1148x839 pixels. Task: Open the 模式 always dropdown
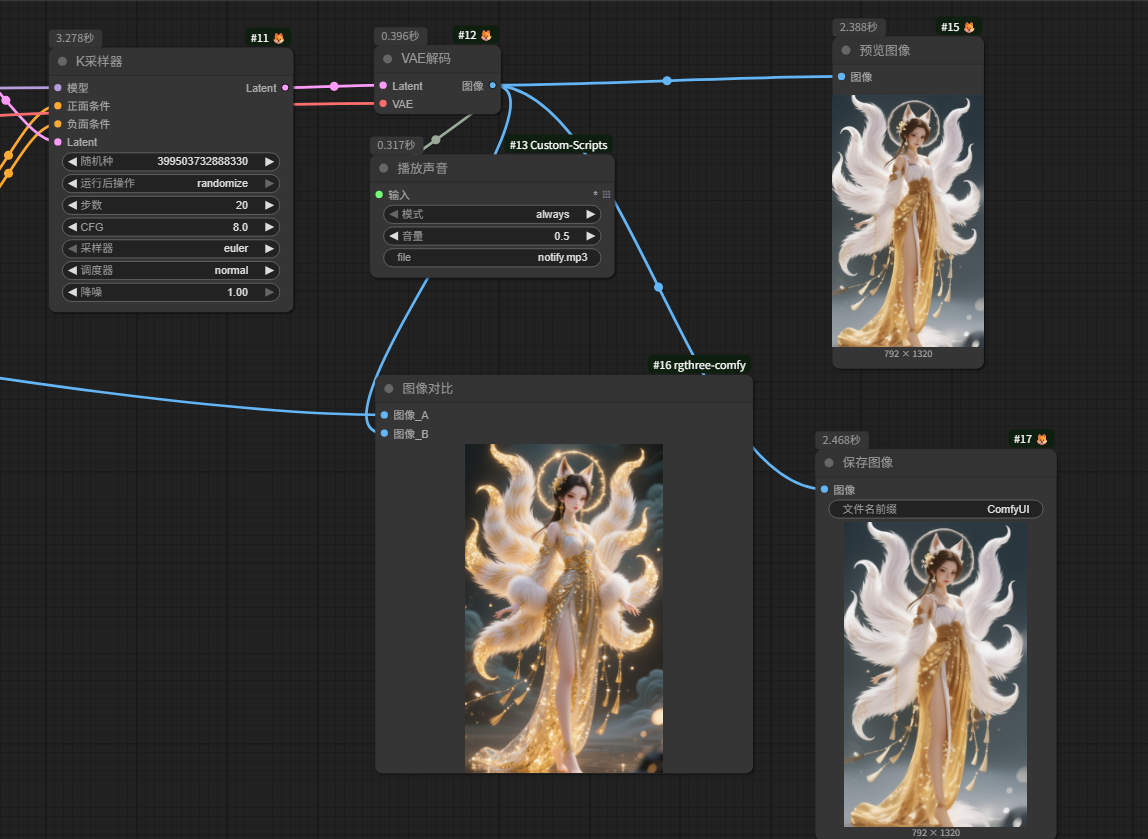492,215
